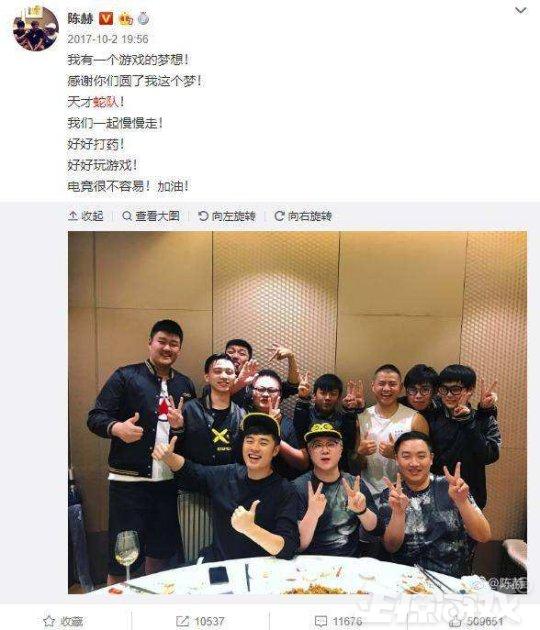Click the magnifier icon beside 查看大图

point(127,216)
